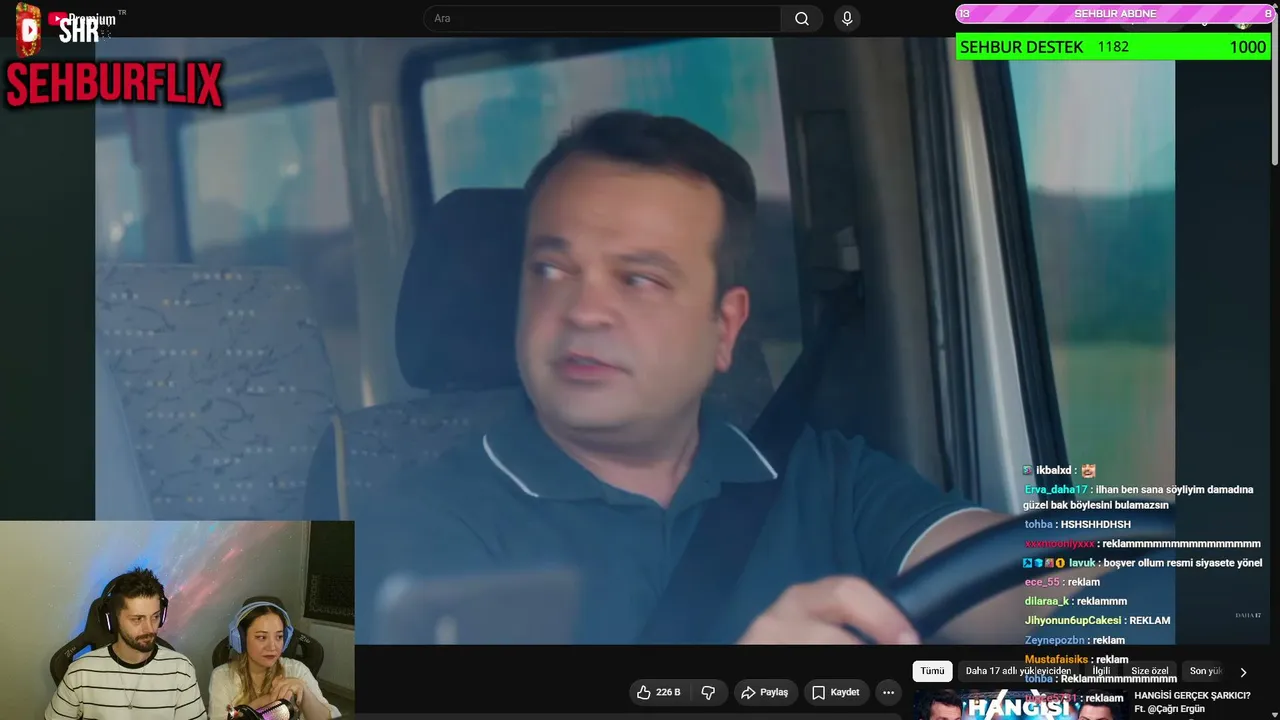Viewport: 1280px width, 720px height.
Task: Select the Size özel filter chip
Action: [x=1149, y=671]
